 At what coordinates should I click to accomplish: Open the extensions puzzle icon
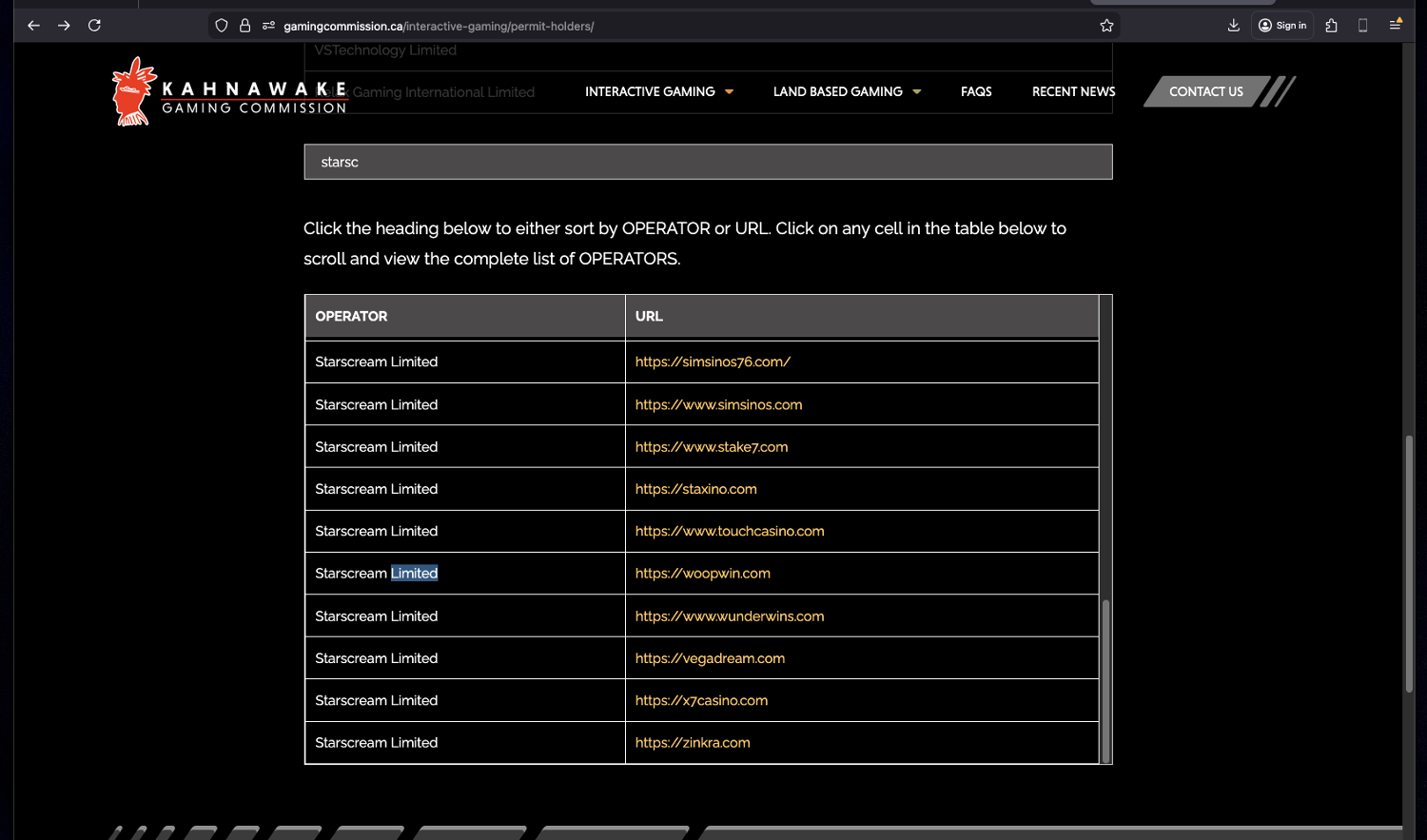click(1331, 26)
